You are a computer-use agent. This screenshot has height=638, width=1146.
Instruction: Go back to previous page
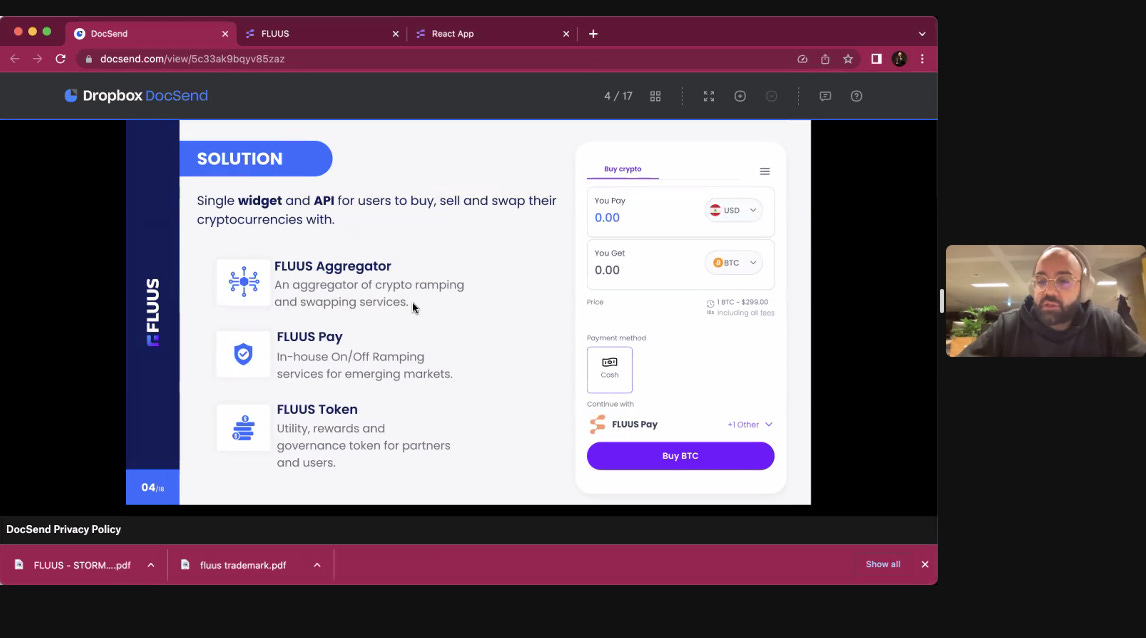[x=15, y=58]
